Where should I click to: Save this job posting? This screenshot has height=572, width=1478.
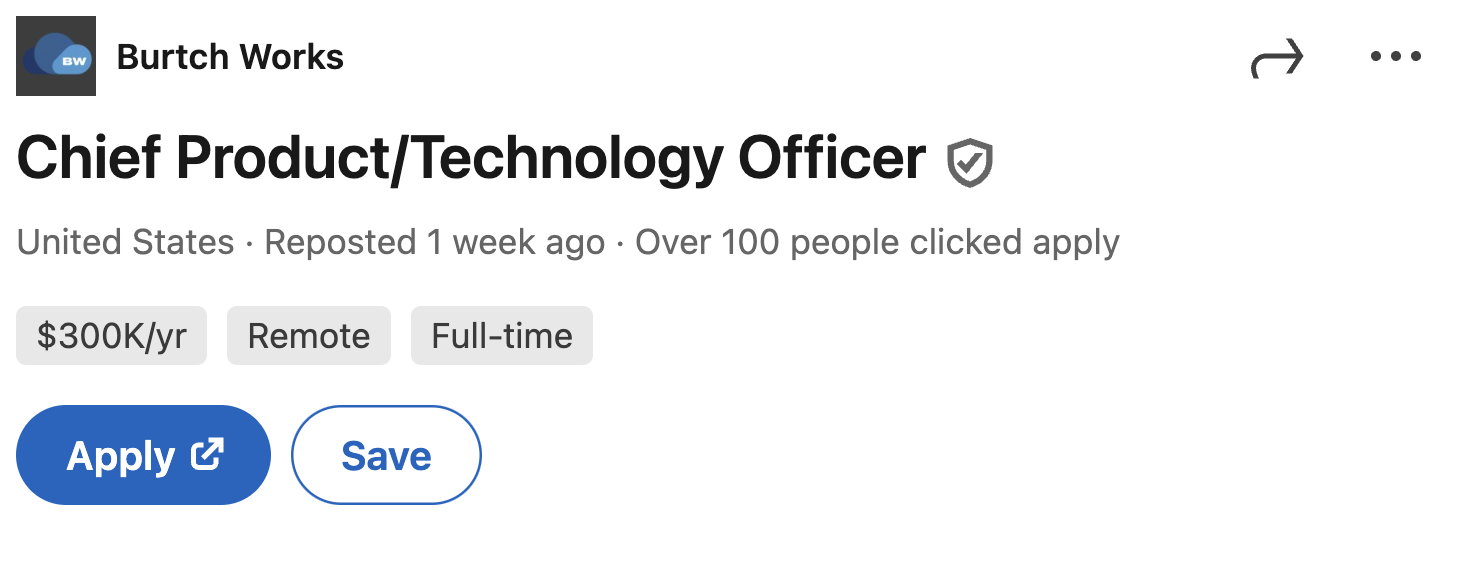tap(386, 455)
